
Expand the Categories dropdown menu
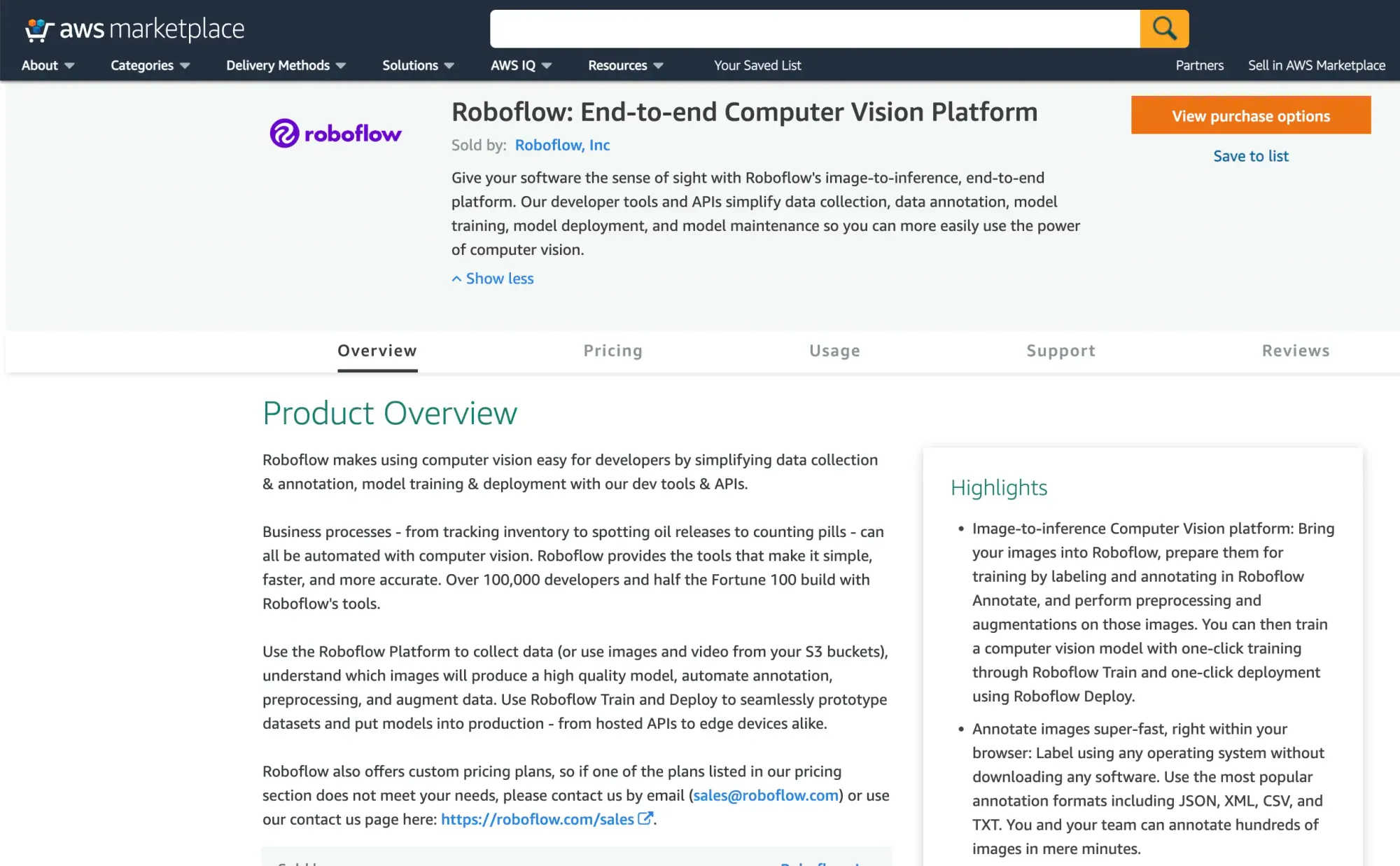pos(150,65)
